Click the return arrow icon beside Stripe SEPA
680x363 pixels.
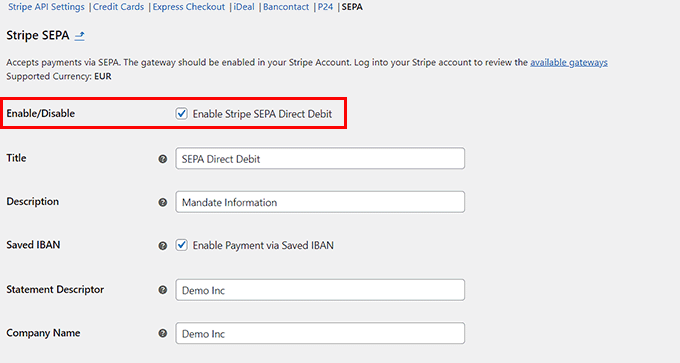click(x=79, y=36)
